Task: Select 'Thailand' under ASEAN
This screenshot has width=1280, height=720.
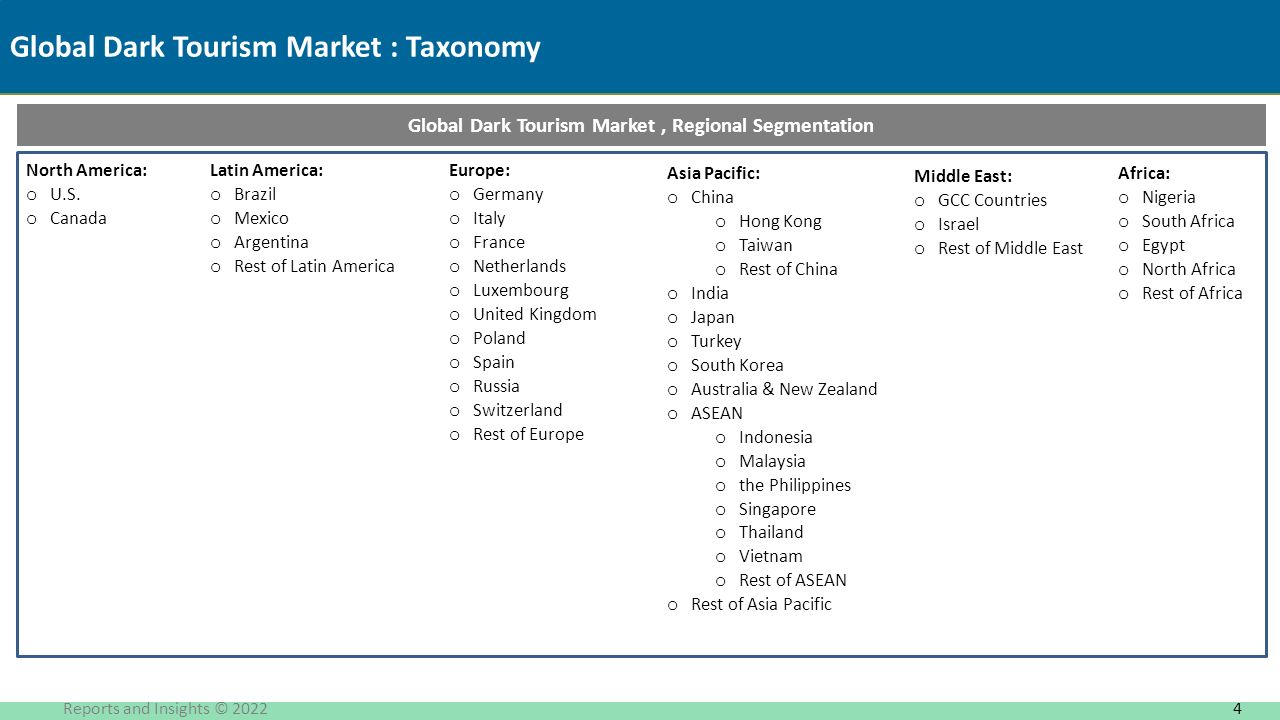Action: click(x=771, y=532)
